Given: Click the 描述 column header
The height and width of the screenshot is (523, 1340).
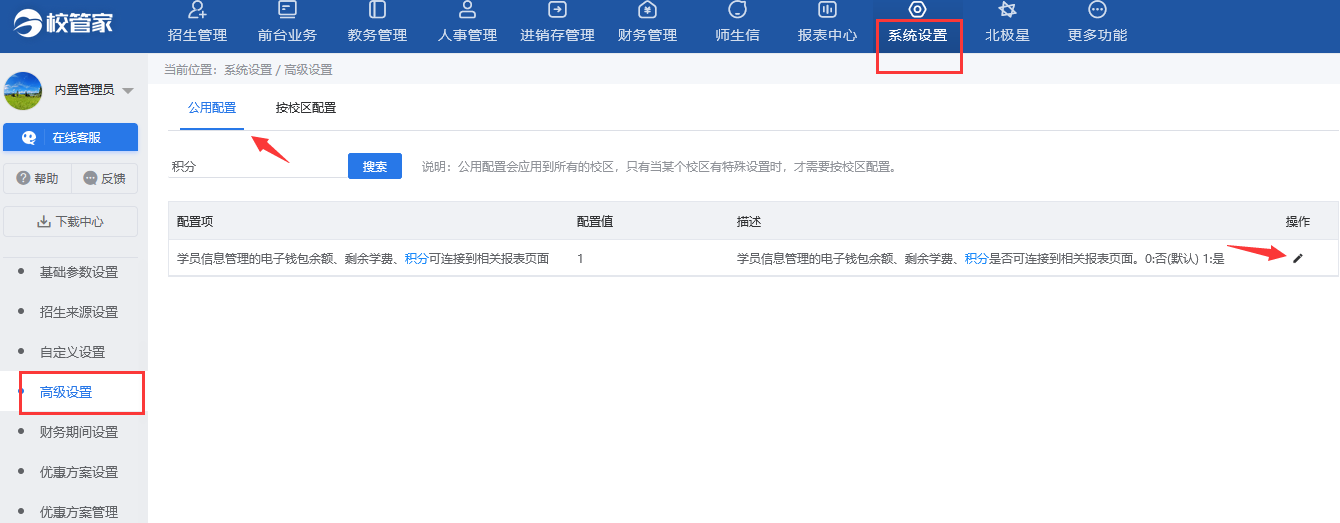Looking at the screenshot, I should tap(749, 221).
